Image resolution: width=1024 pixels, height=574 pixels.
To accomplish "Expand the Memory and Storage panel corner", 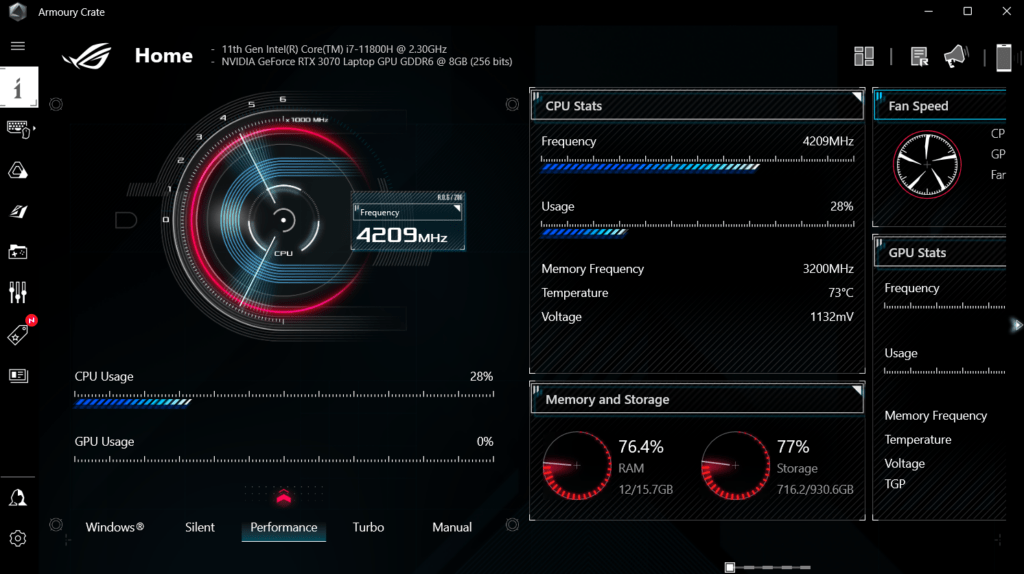I will 856,390.
